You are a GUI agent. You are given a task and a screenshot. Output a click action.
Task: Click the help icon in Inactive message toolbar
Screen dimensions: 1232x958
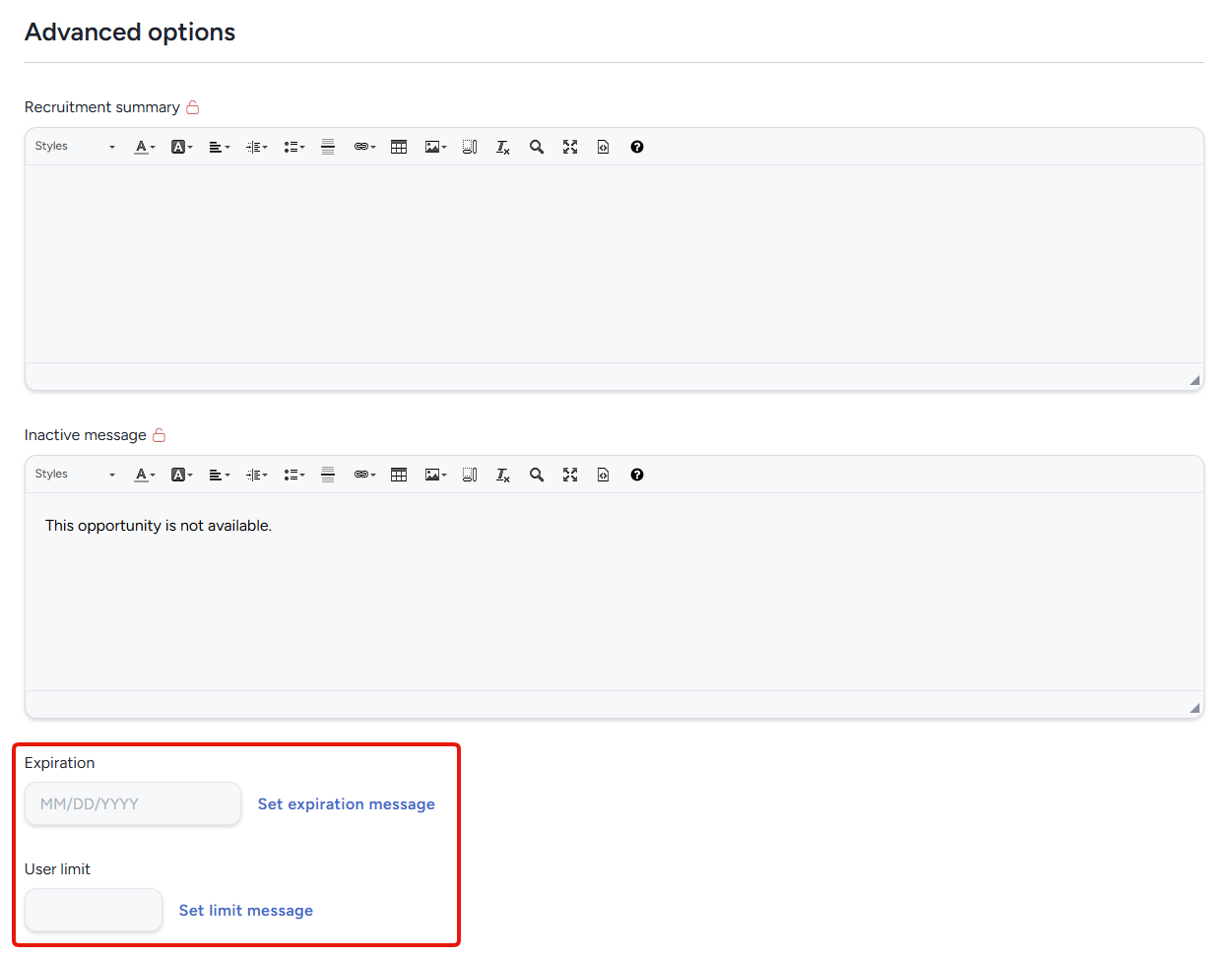pyautogui.click(x=637, y=475)
